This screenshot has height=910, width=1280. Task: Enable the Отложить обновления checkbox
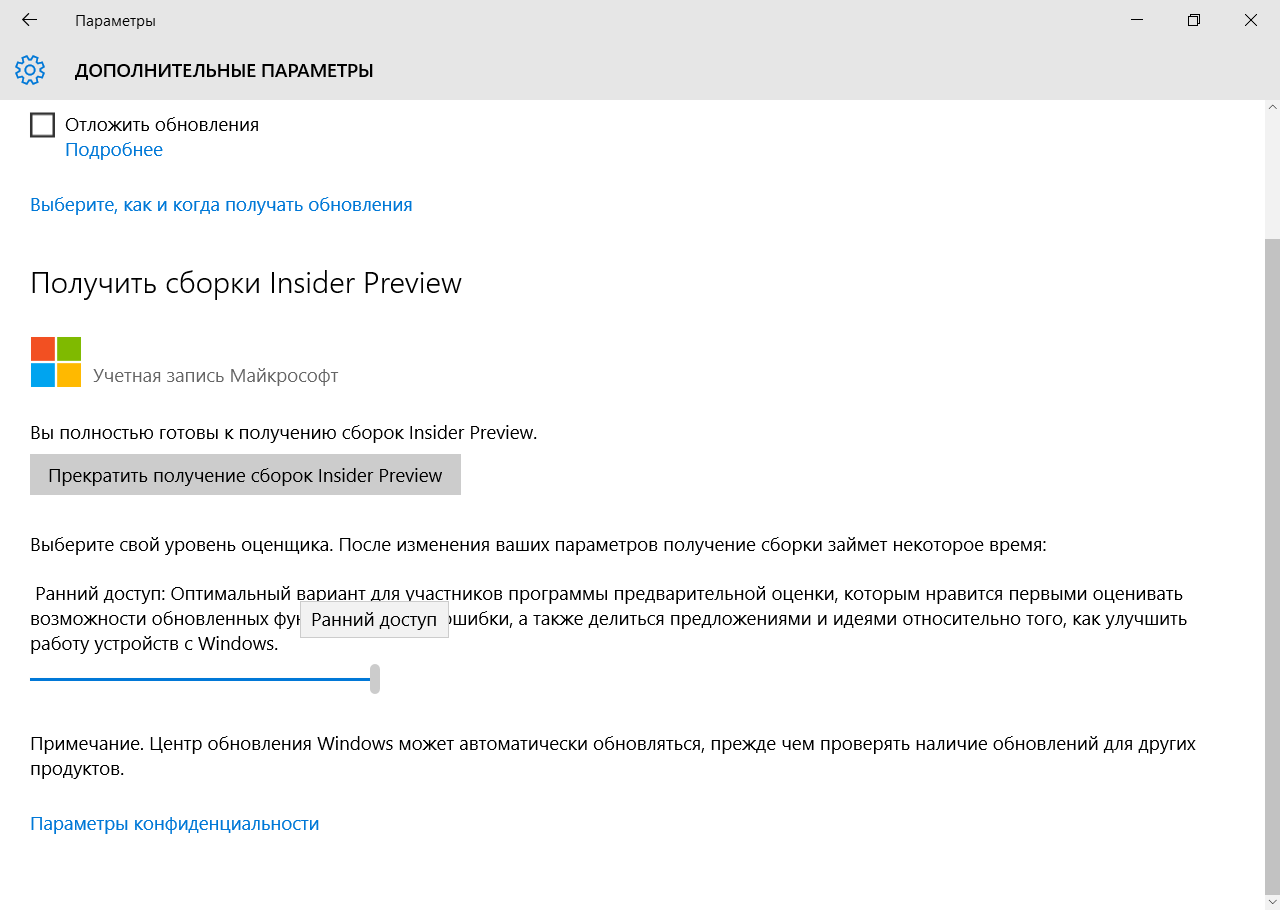click(42, 125)
